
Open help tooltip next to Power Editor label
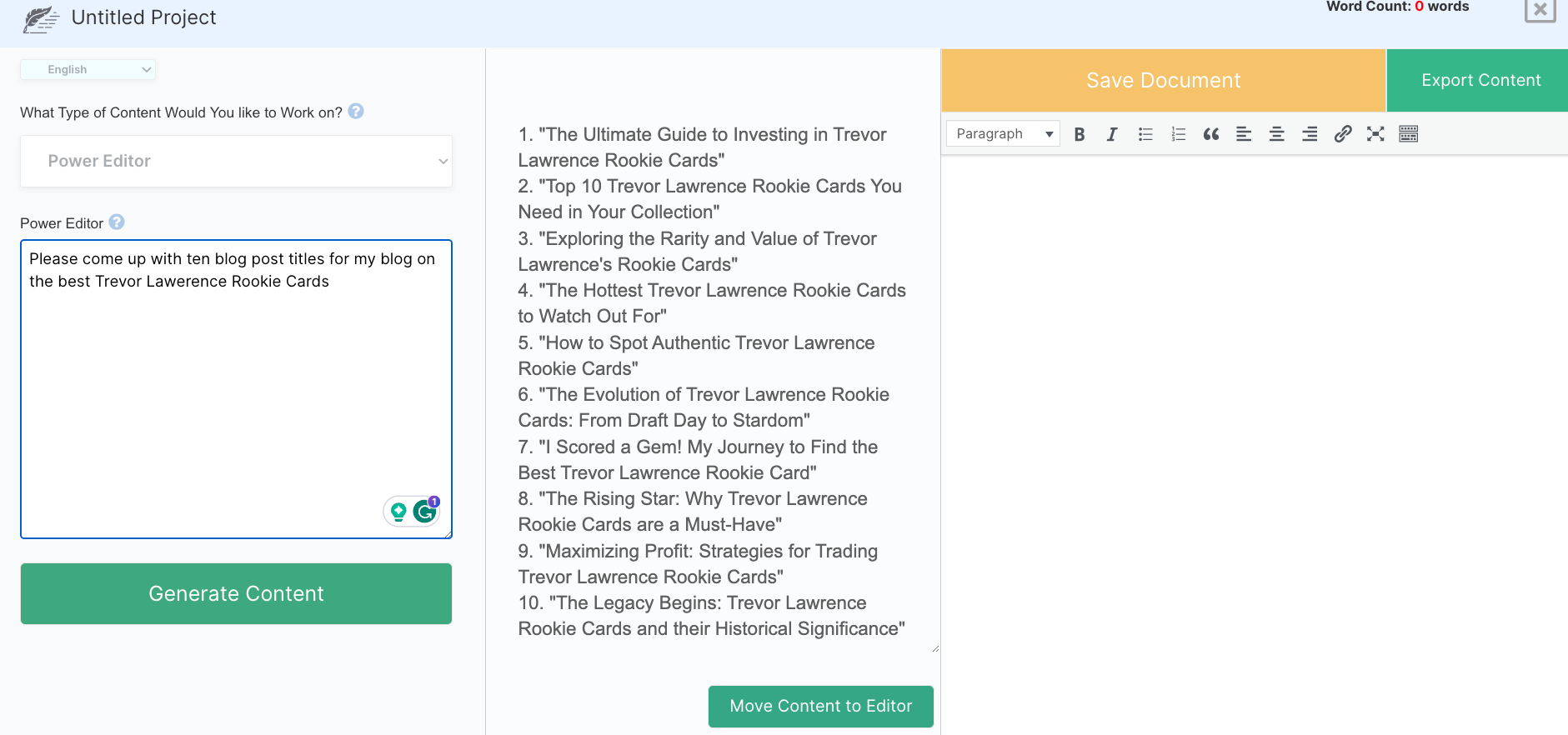(x=117, y=222)
